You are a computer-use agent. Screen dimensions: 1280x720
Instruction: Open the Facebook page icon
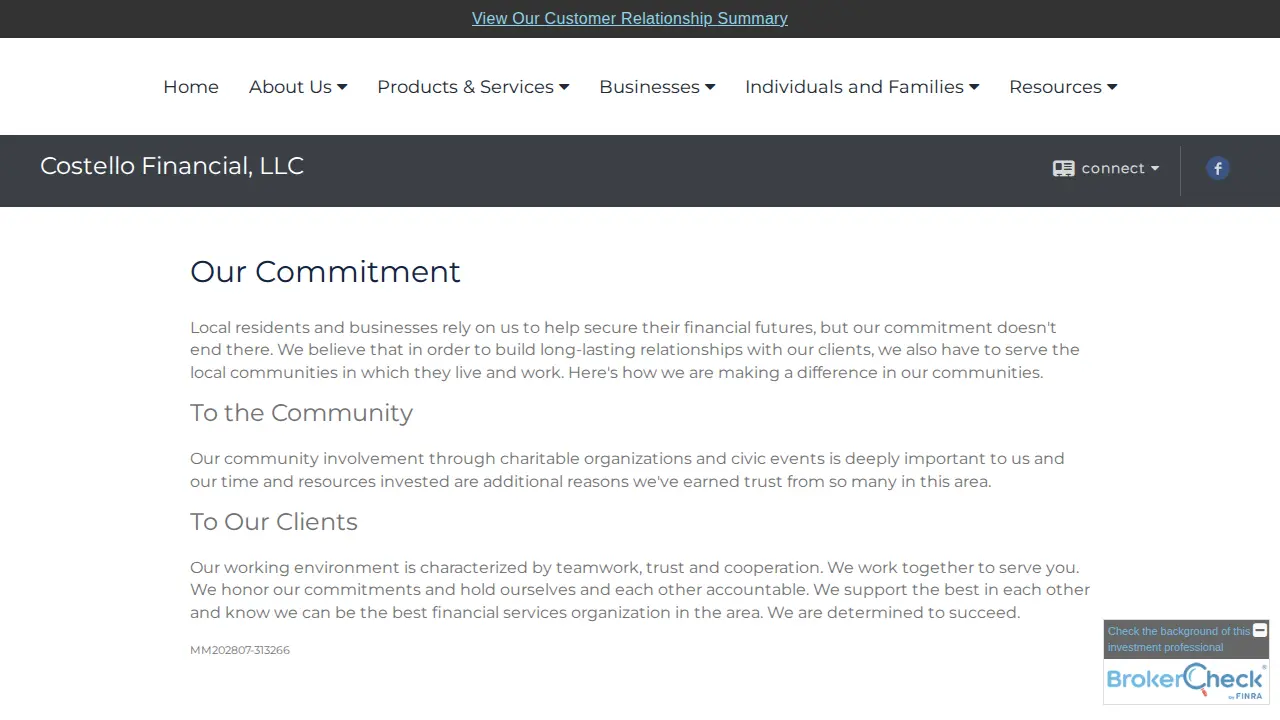pos(1217,168)
